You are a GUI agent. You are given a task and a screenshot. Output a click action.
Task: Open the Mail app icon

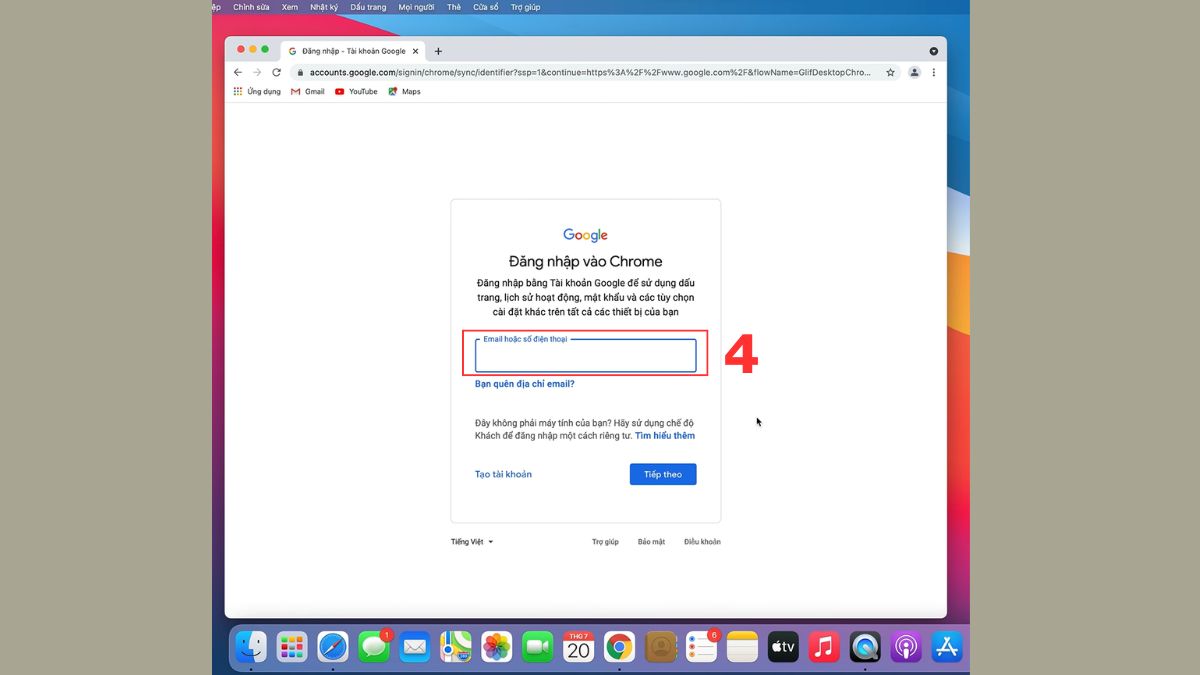415,647
